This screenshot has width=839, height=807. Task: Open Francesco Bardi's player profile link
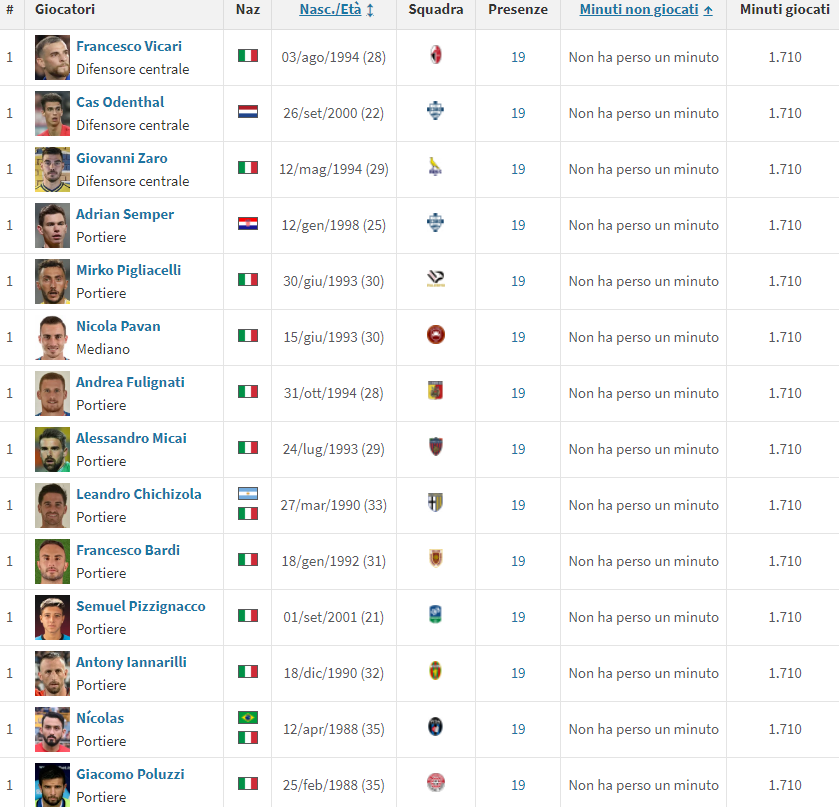(x=128, y=550)
